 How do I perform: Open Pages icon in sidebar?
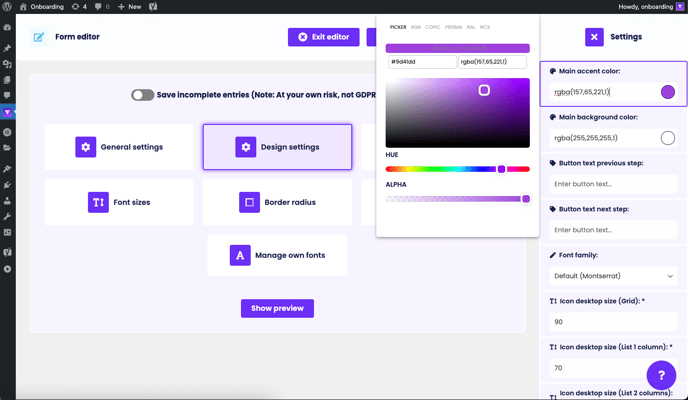(x=7, y=80)
